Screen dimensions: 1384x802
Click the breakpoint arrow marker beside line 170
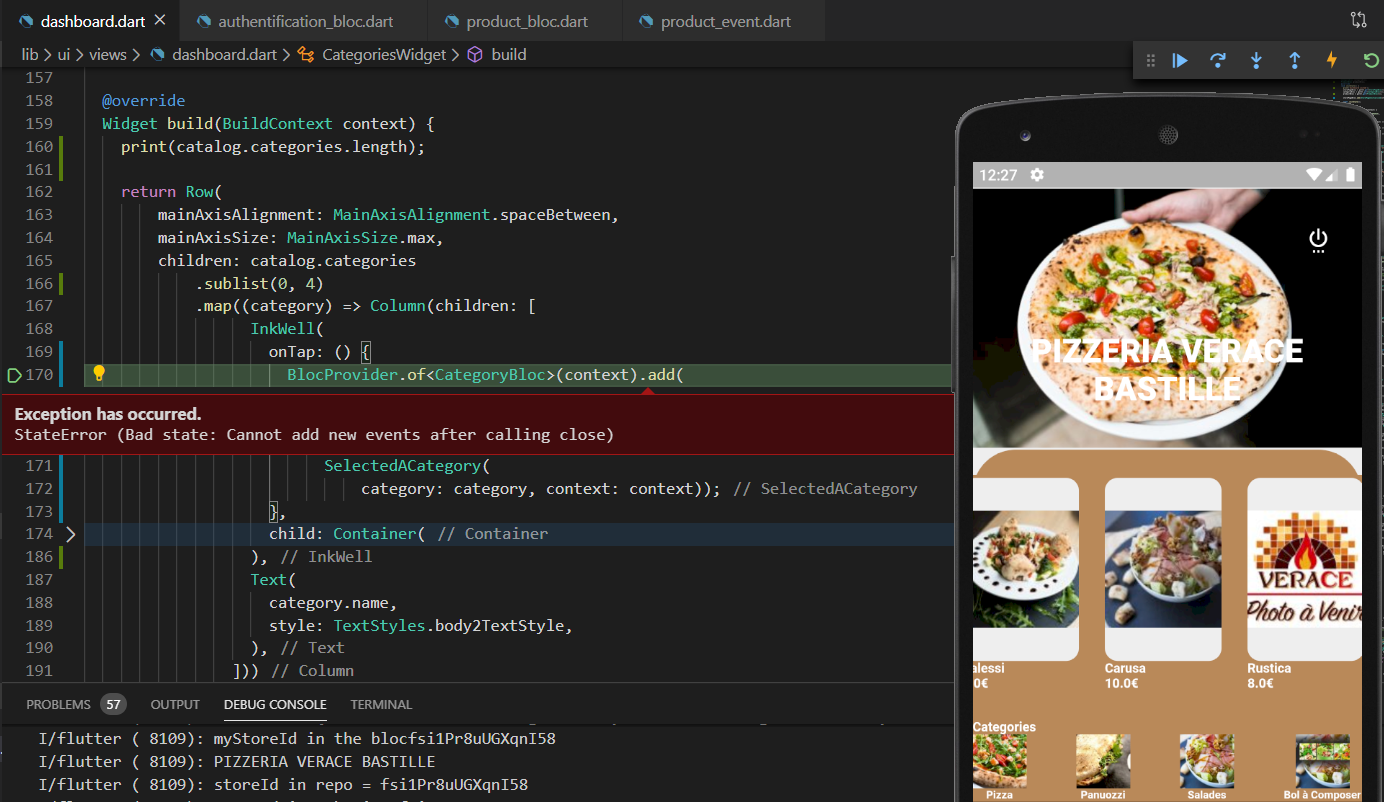pos(14,375)
